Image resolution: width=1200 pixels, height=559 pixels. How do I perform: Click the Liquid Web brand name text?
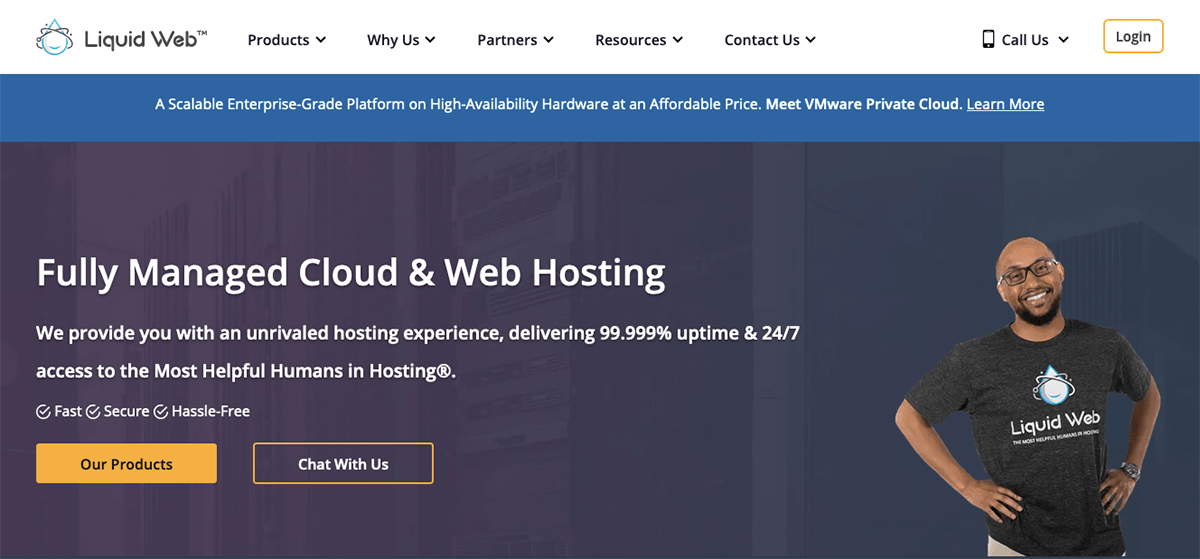click(146, 39)
